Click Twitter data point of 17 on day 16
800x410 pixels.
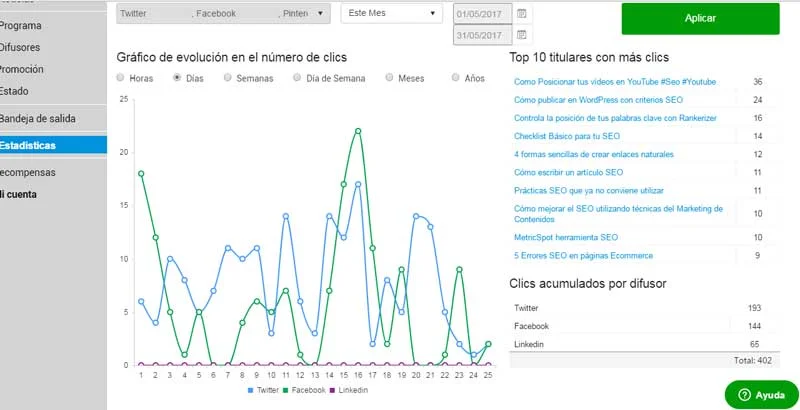click(358, 184)
